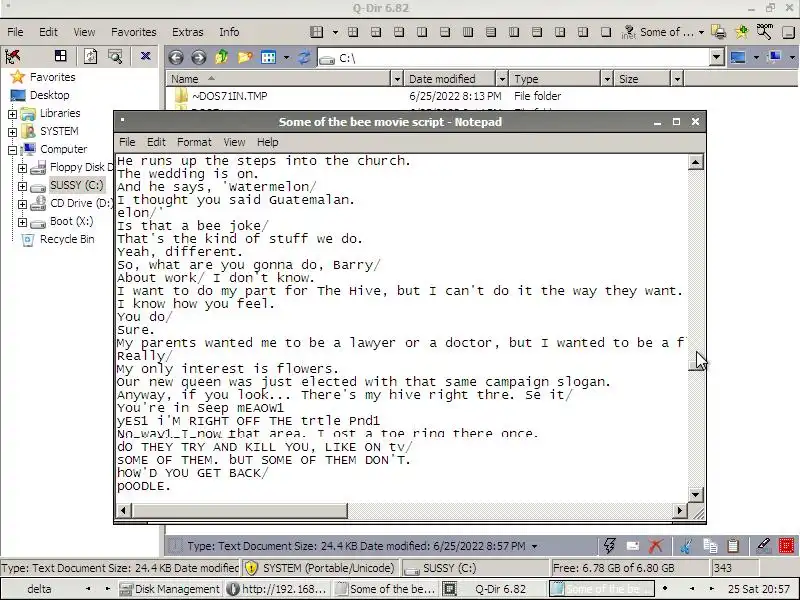Open the Type column dropdown
The height and width of the screenshot is (600, 800).
click(607, 79)
